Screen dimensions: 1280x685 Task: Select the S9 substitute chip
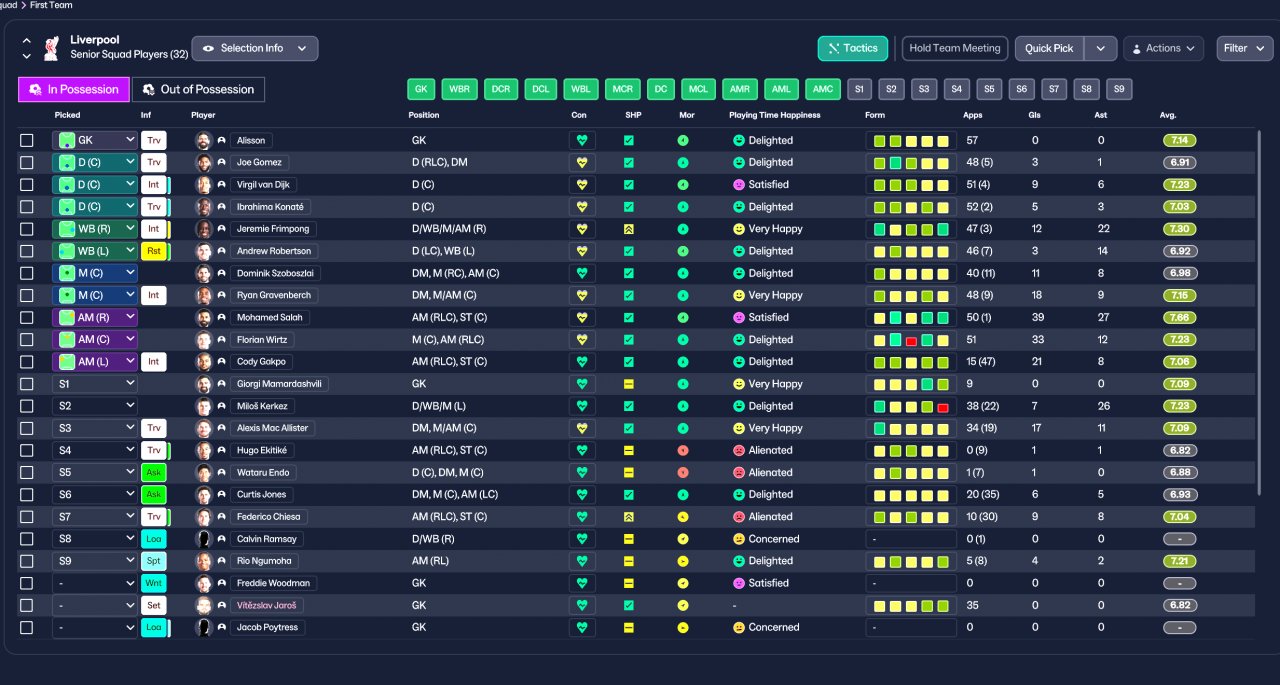point(1119,89)
